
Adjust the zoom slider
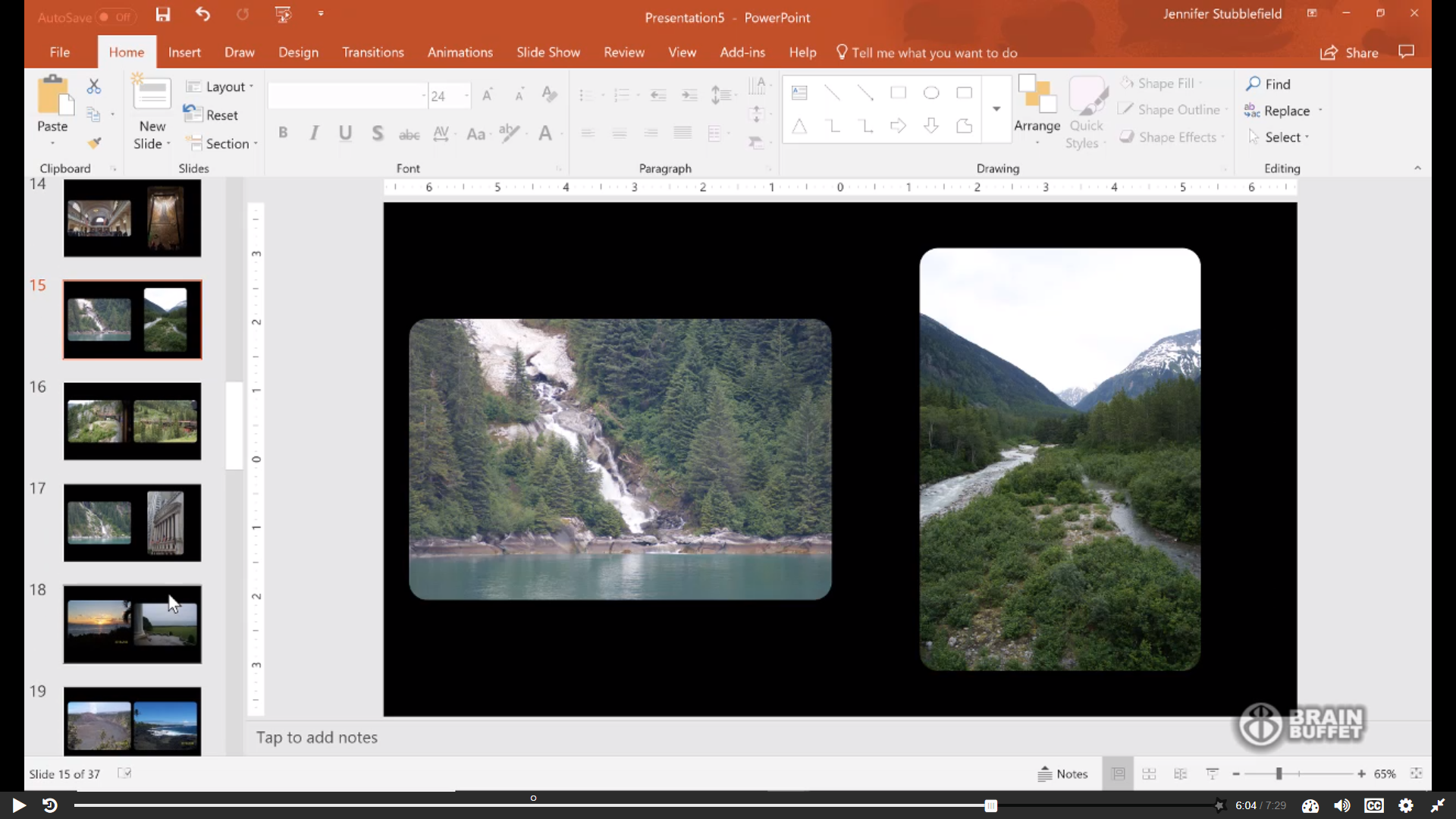pyautogui.click(x=1279, y=773)
